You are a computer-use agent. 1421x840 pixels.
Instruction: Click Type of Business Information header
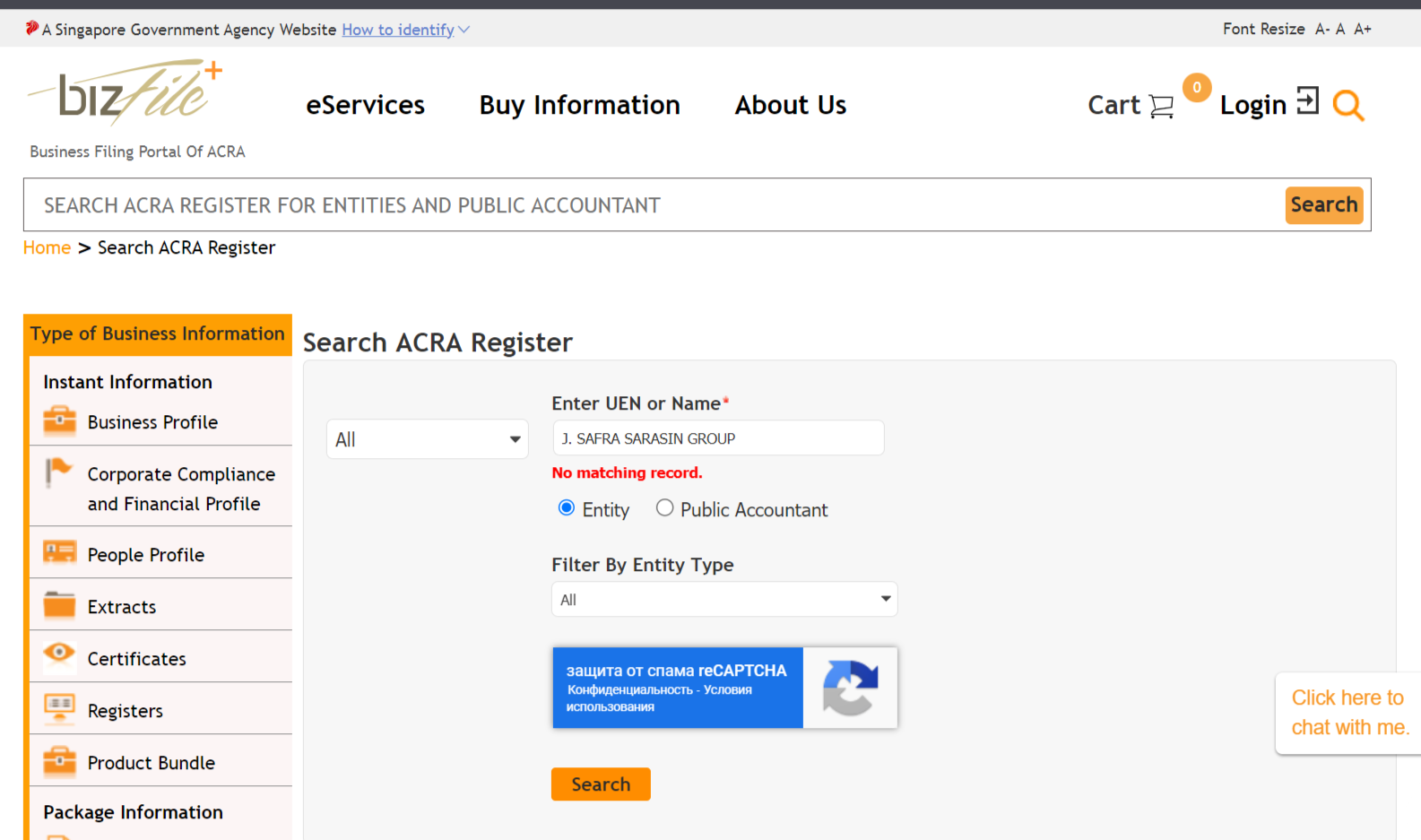tap(157, 333)
